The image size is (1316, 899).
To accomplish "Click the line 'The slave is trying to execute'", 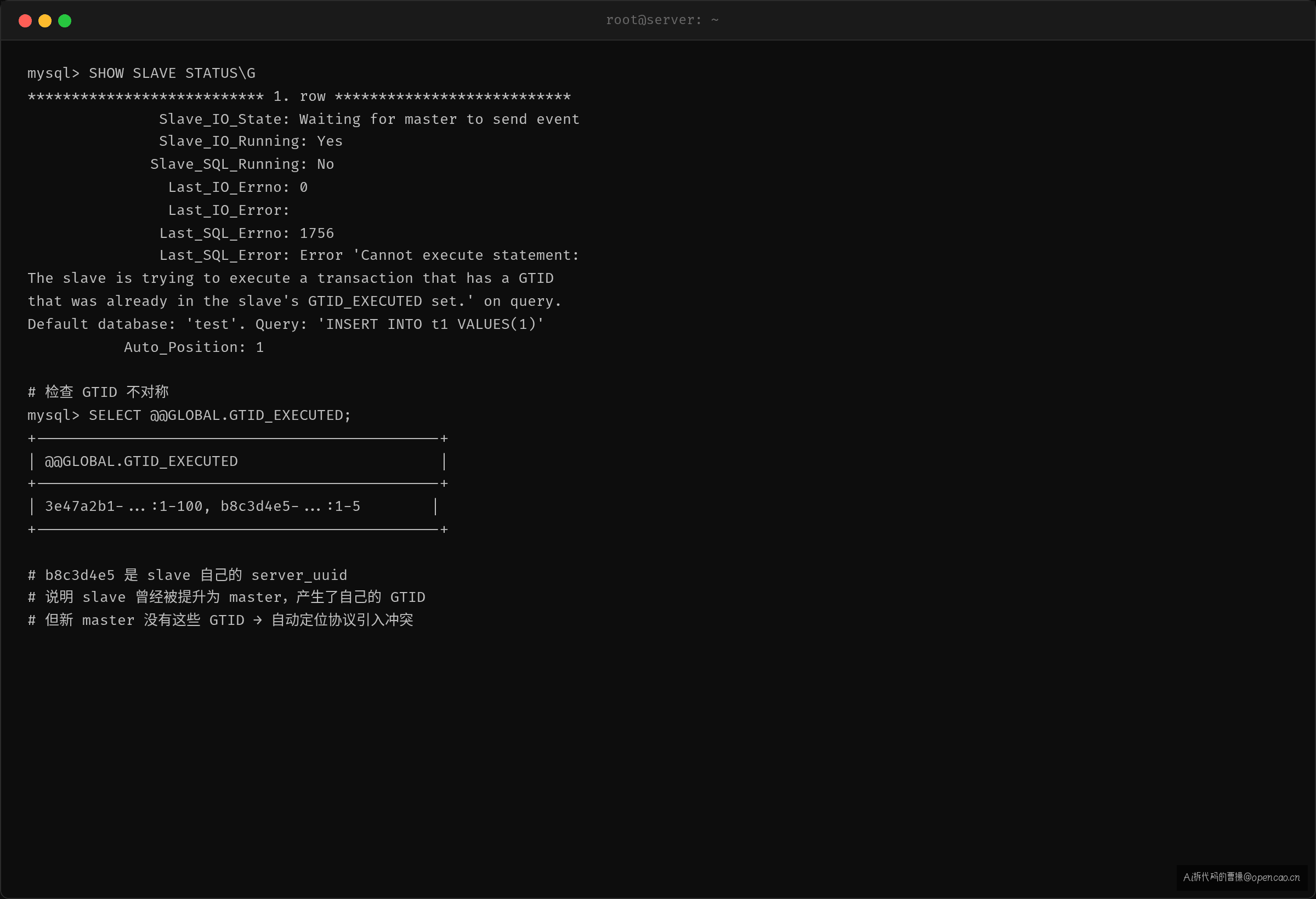I will coord(291,278).
